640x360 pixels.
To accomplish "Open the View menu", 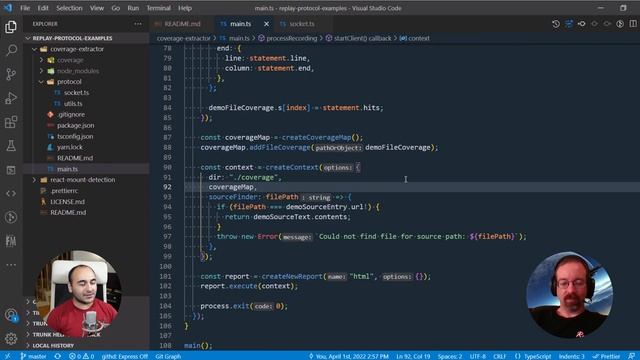I will pyautogui.click(x=97, y=8).
